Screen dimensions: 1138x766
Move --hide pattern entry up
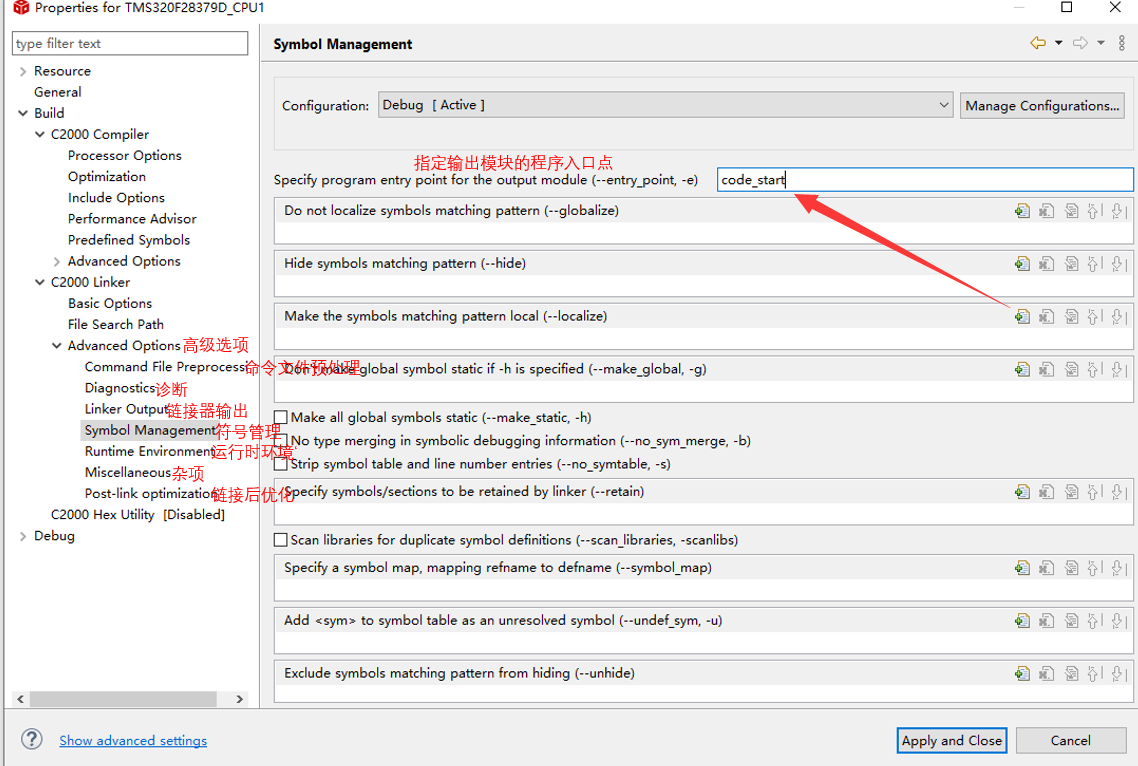(x=1094, y=264)
